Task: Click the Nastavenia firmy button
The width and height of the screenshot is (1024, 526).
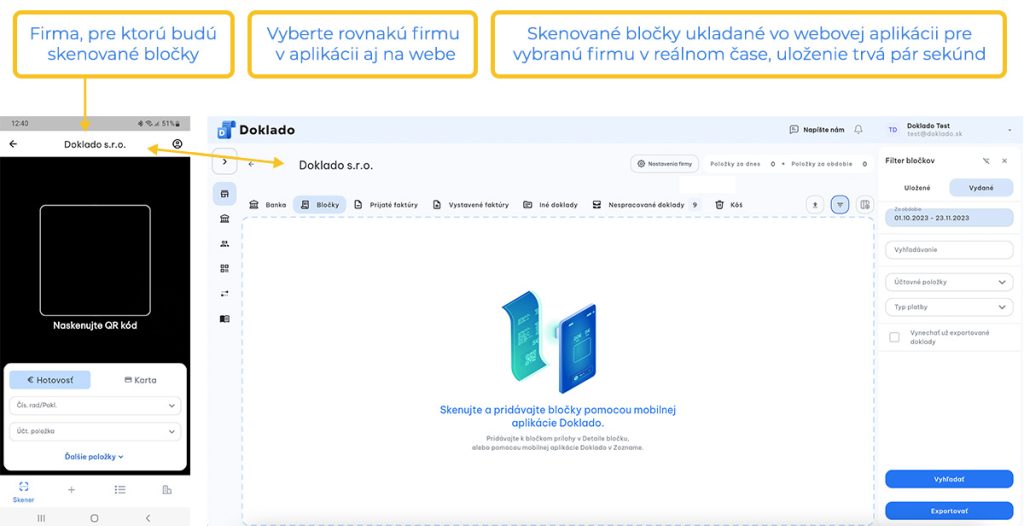Action: [665, 163]
